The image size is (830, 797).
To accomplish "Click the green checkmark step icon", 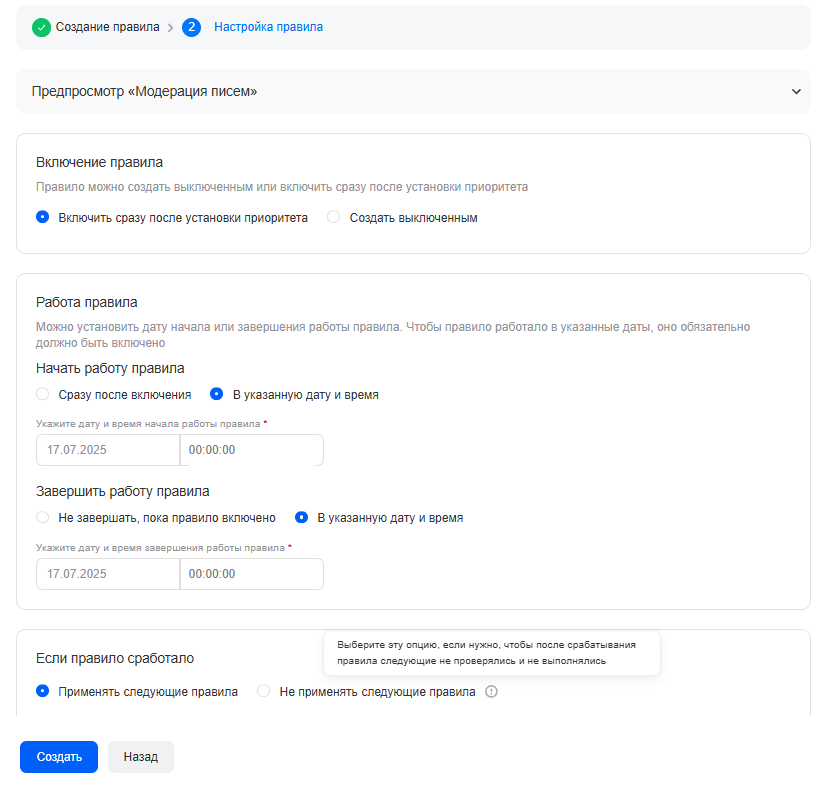I will coord(41,28).
